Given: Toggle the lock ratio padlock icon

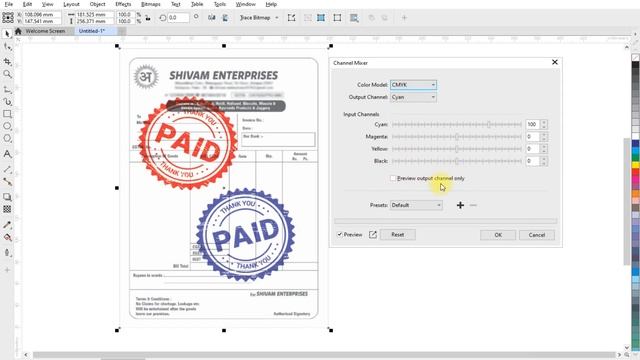Looking at the screenshot, I should [x=148, y=18].
